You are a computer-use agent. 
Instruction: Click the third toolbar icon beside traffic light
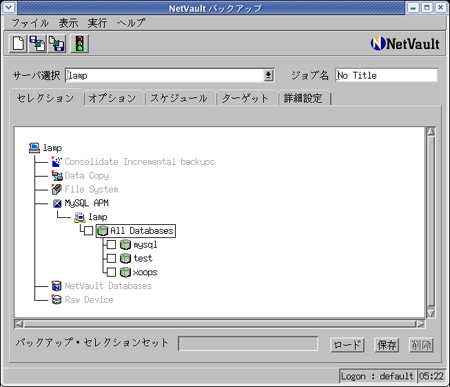tap(57, 43)
